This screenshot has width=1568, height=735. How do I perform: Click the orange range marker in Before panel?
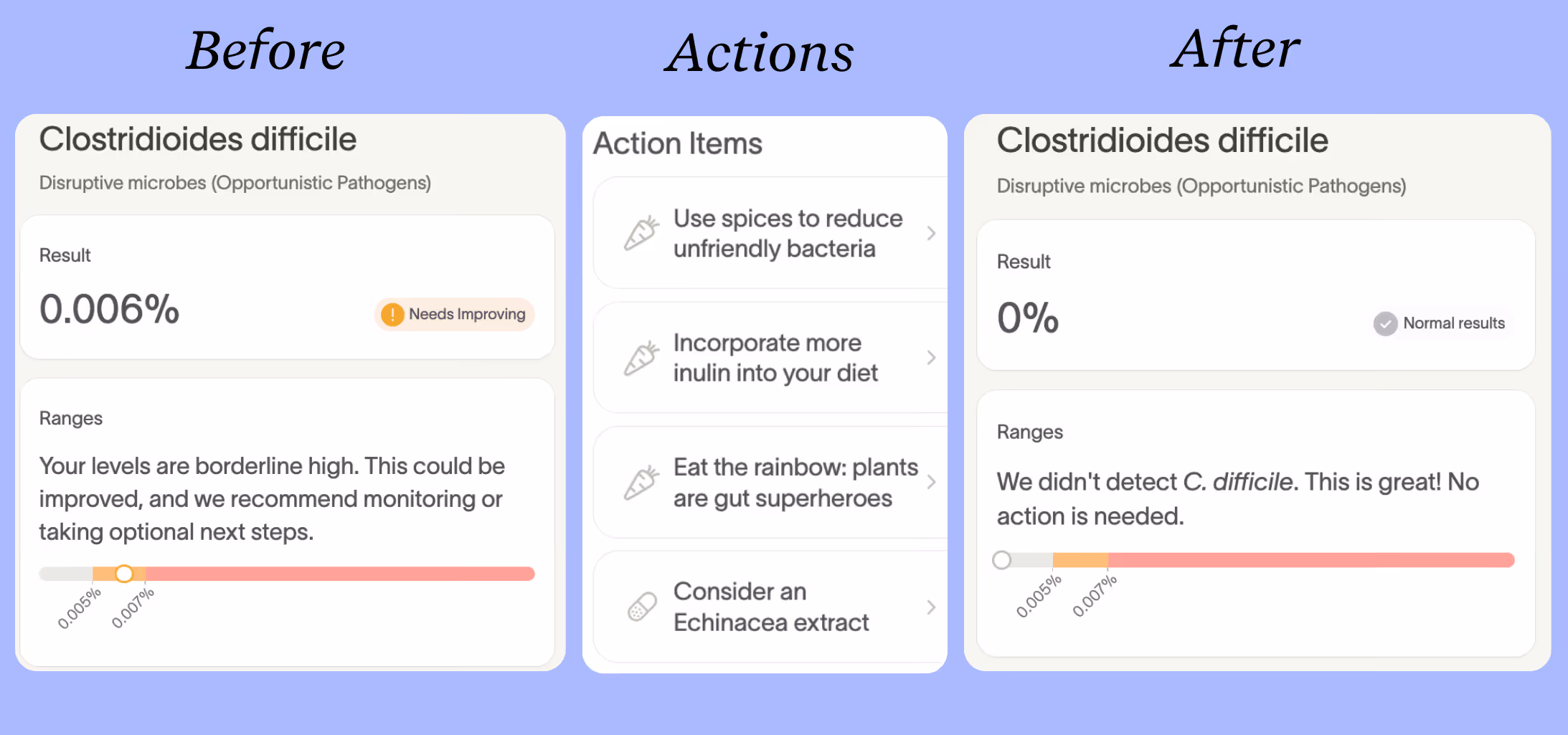coord(124,574)
